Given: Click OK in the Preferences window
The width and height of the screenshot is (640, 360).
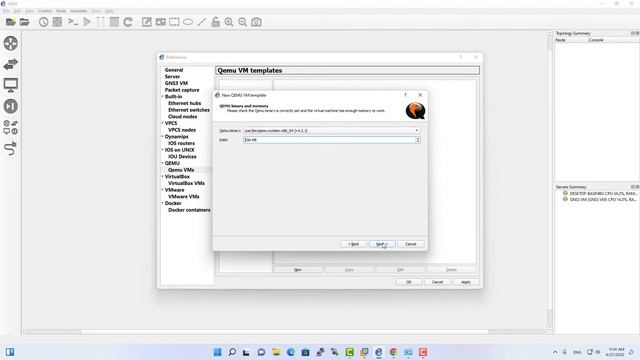Looking at the screenshot, I should [x=409, y=282].
